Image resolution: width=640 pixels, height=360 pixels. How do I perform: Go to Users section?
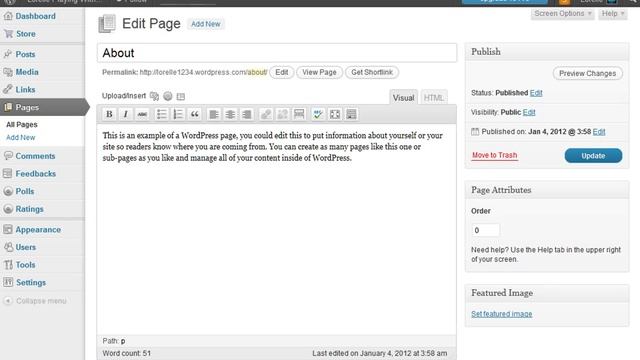tap(26, 247)
